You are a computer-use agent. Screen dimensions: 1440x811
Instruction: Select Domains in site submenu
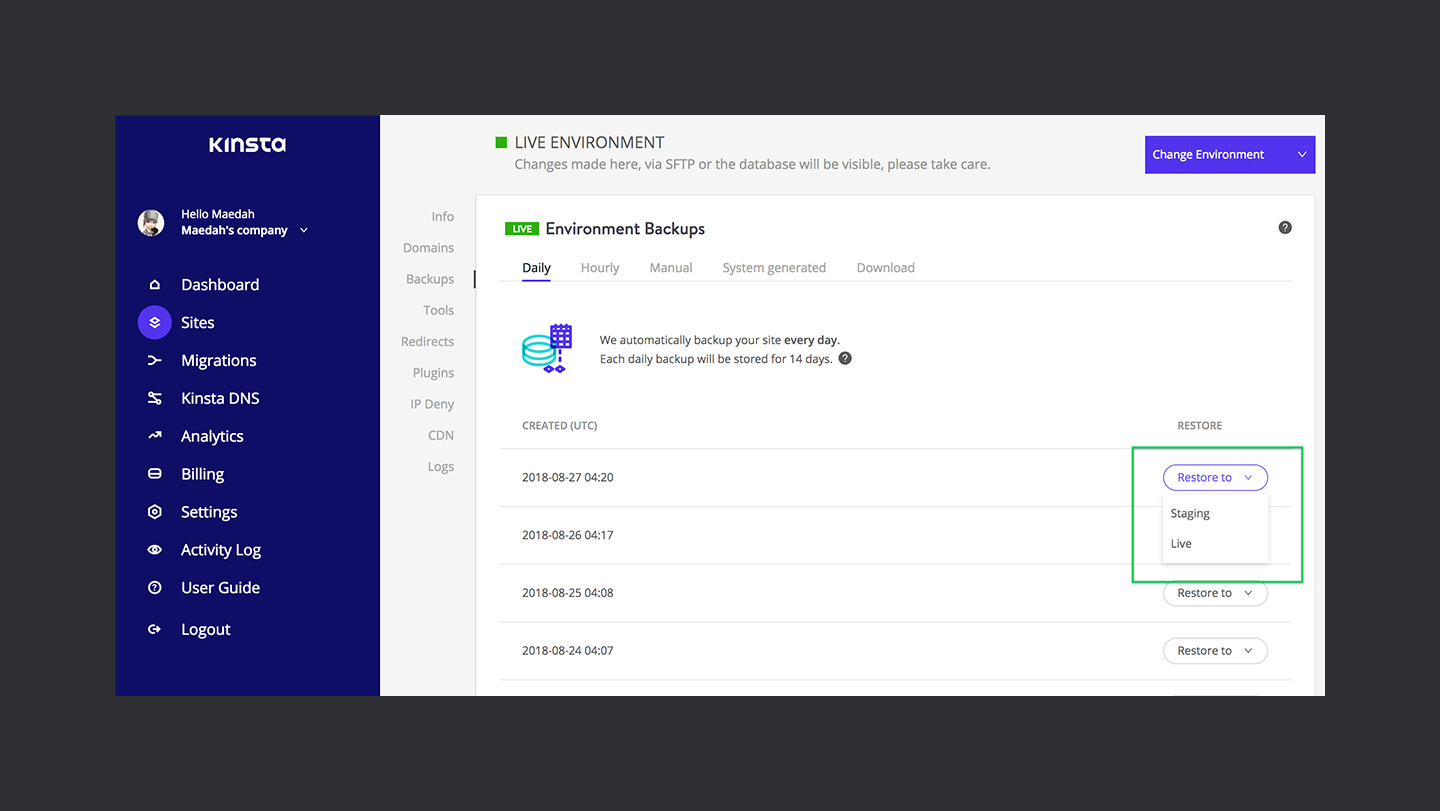pos(428,248)
